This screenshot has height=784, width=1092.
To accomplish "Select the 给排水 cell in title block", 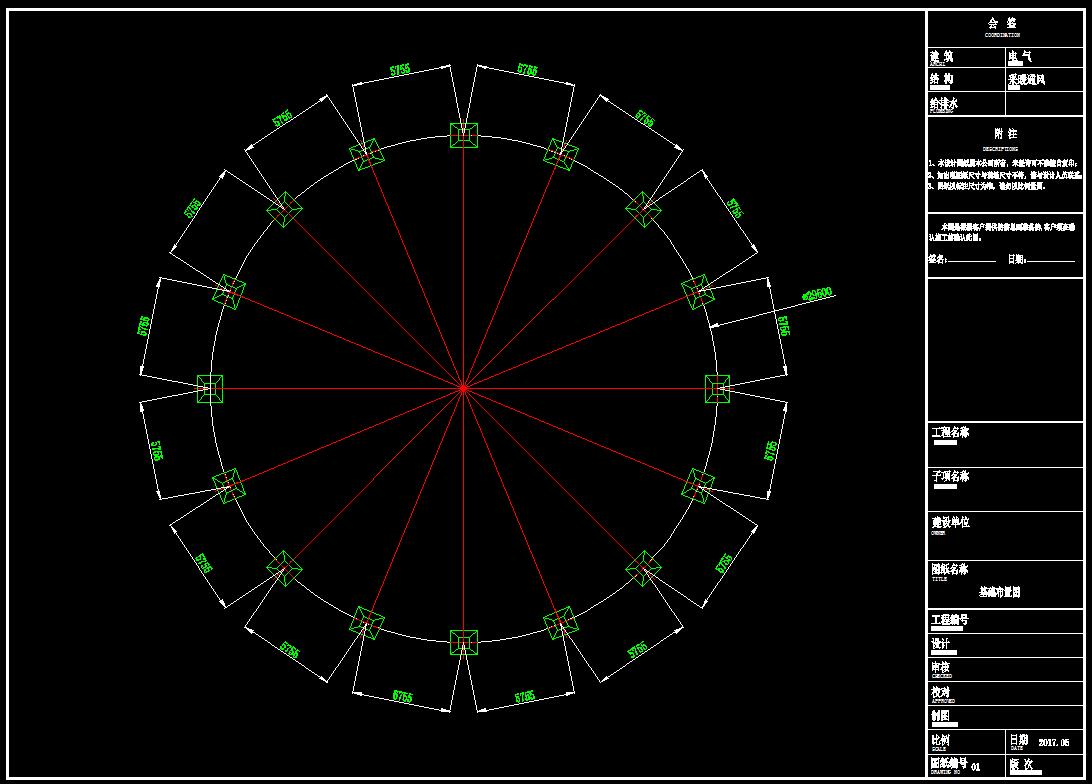I will (944, 103).
